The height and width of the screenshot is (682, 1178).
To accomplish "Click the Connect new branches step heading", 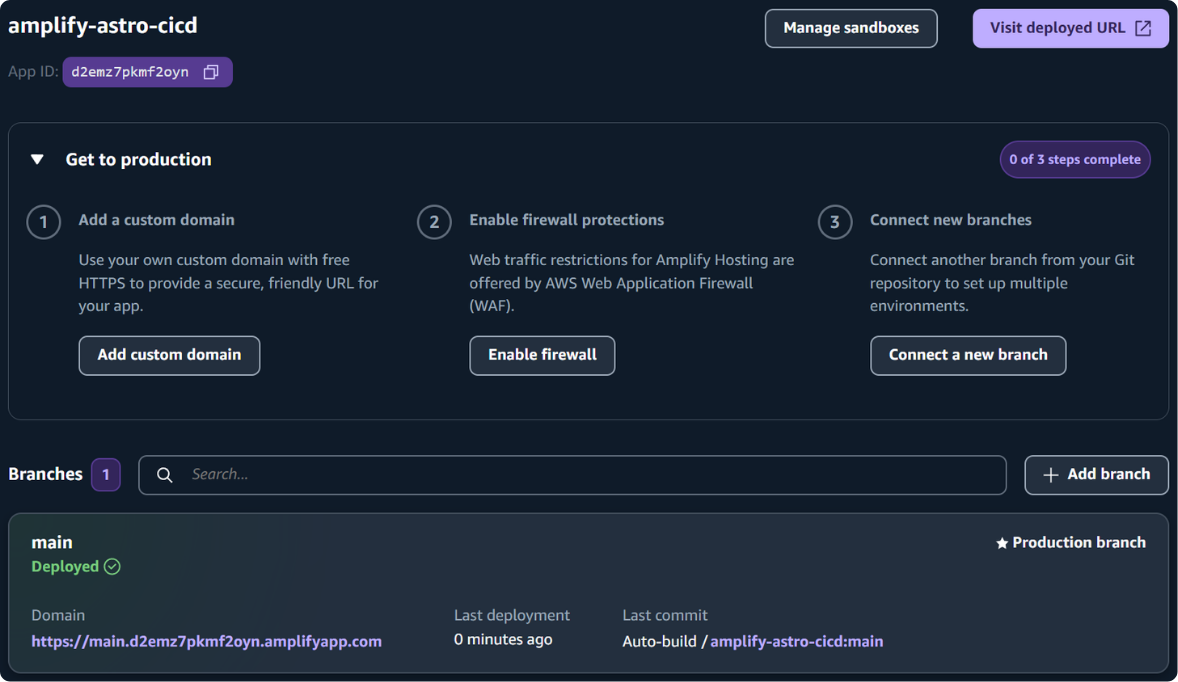I will (x=950, y=220).
